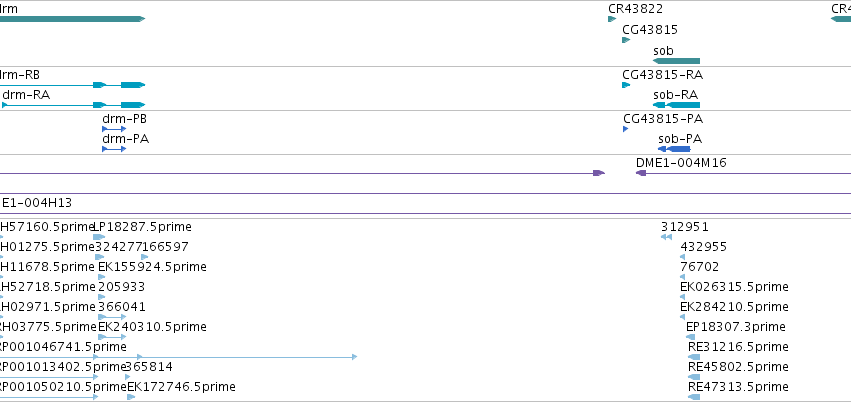Select the drm gene bar

point(73,19)
